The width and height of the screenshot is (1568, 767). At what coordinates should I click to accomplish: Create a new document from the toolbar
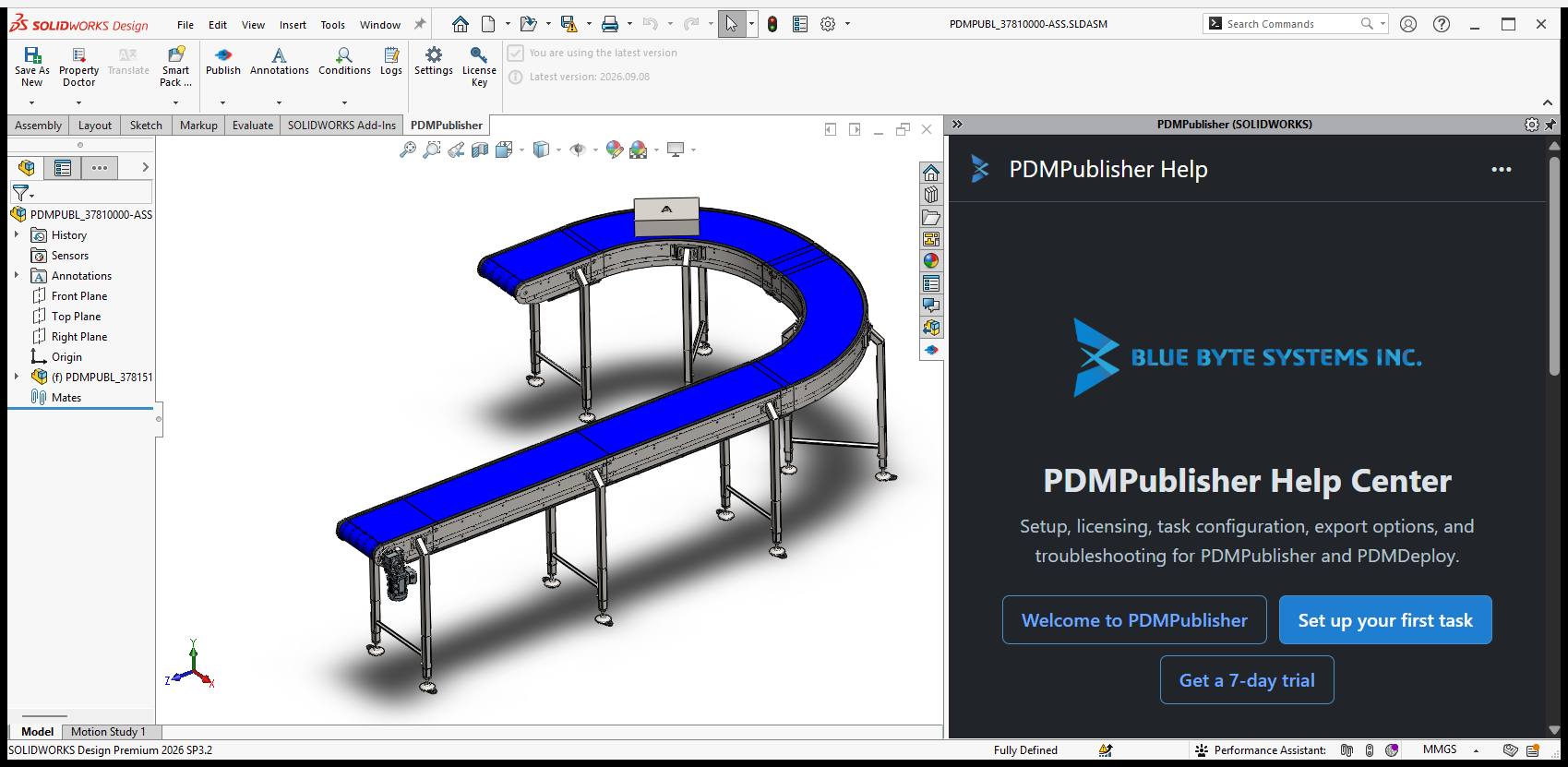[488, 24]
